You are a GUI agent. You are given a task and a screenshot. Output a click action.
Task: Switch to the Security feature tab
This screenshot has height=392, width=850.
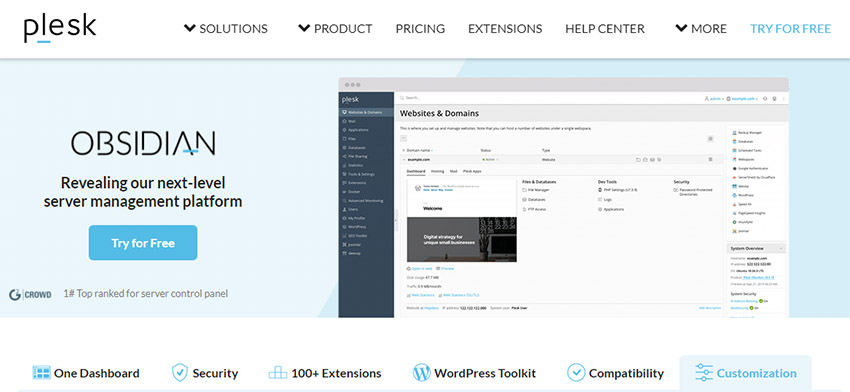click(205, 373)
